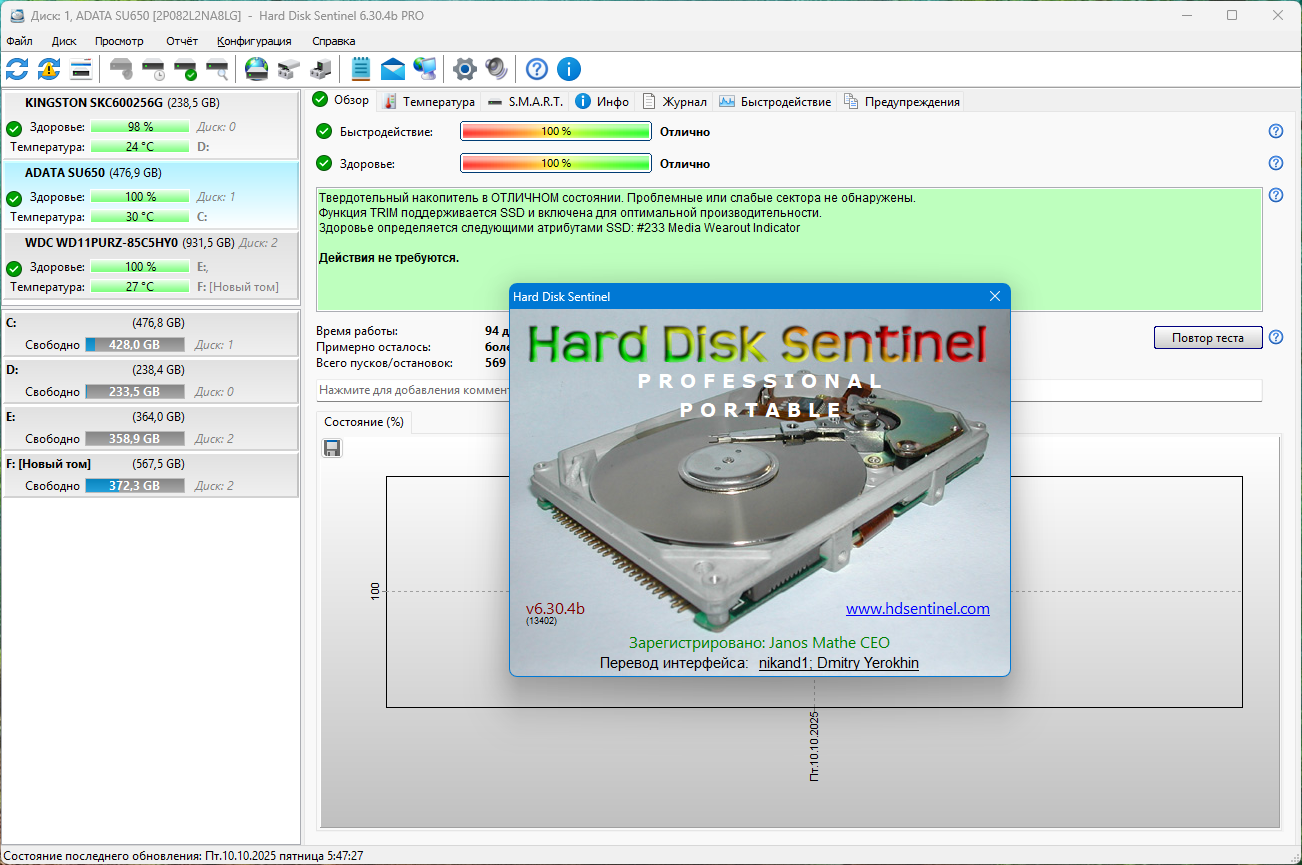Click the blue notepad report icon

point(361,69)
